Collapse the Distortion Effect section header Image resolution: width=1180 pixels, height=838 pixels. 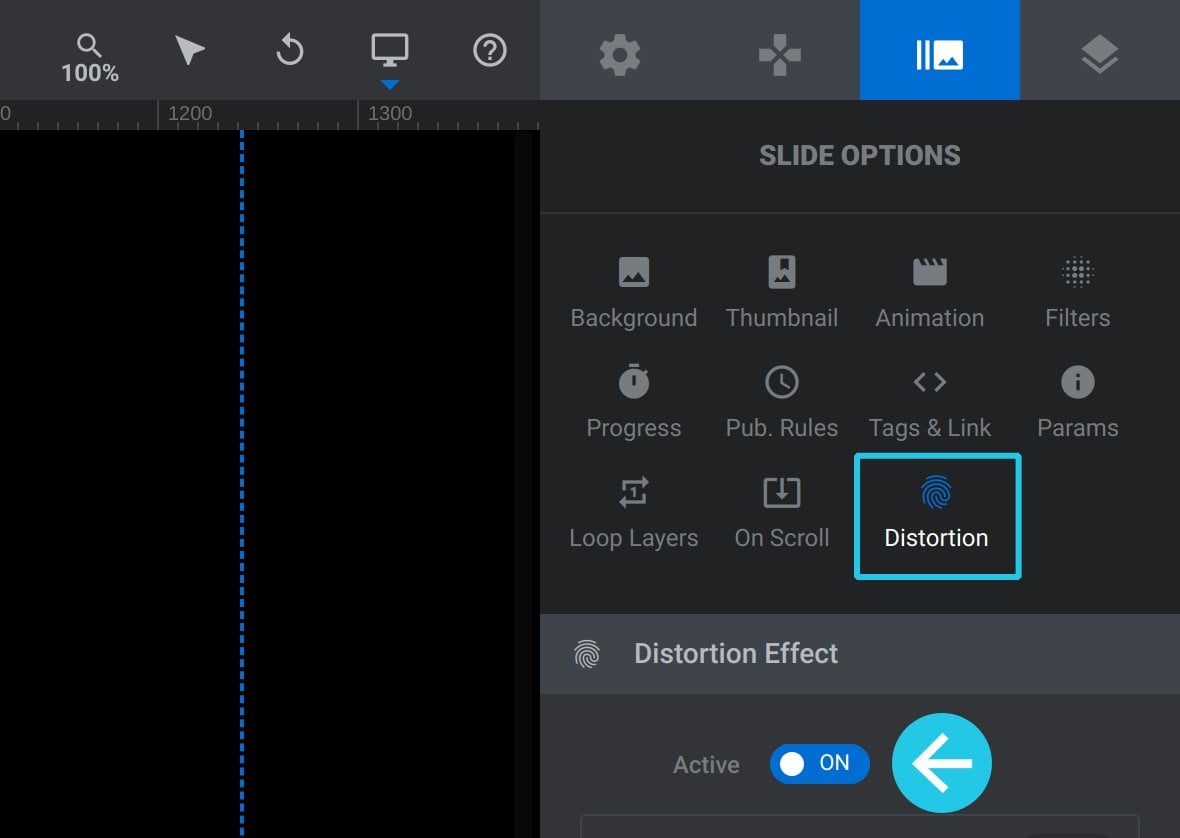coord(860,654)
